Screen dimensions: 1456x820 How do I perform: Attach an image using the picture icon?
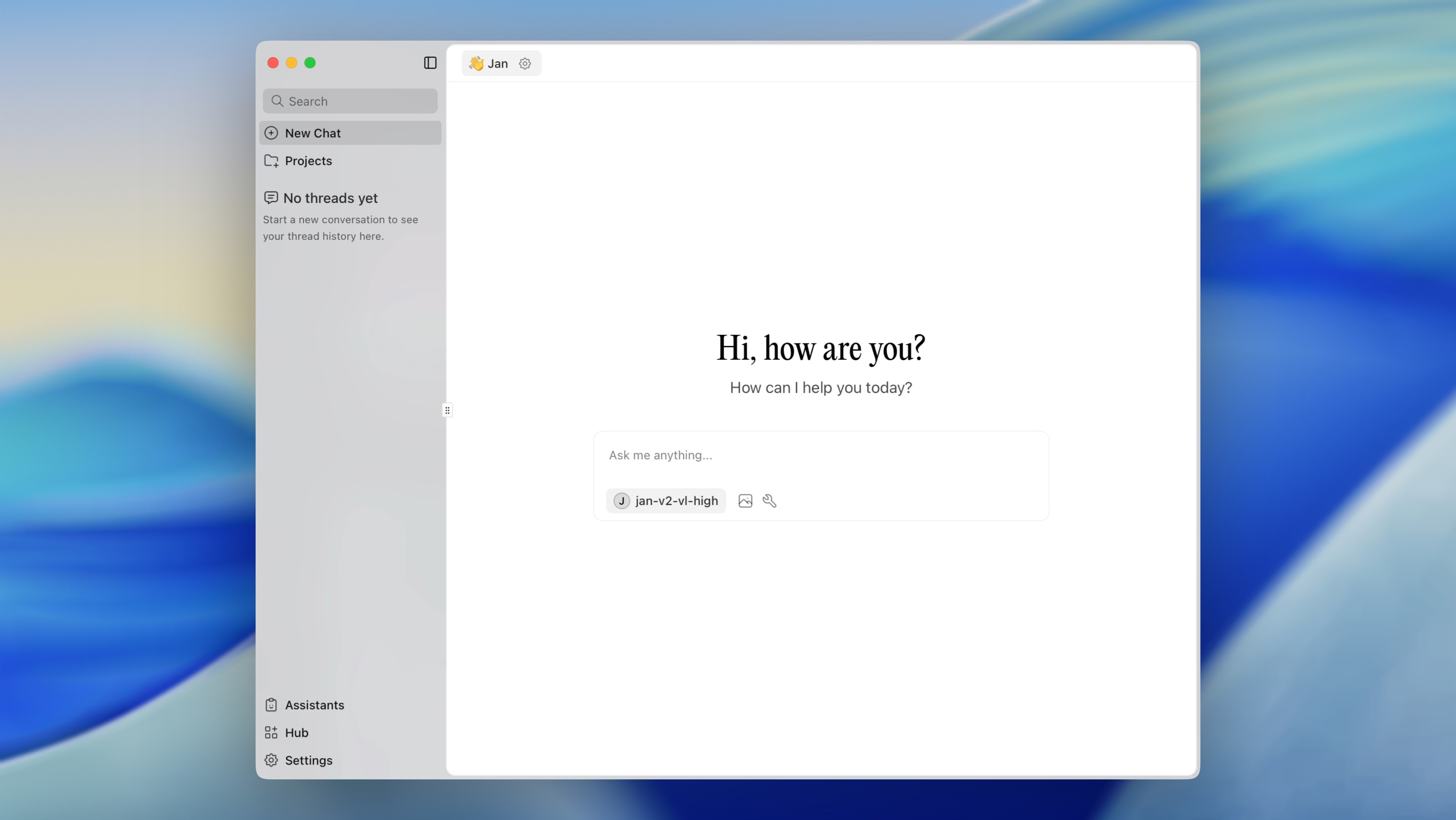coord(745,501)
